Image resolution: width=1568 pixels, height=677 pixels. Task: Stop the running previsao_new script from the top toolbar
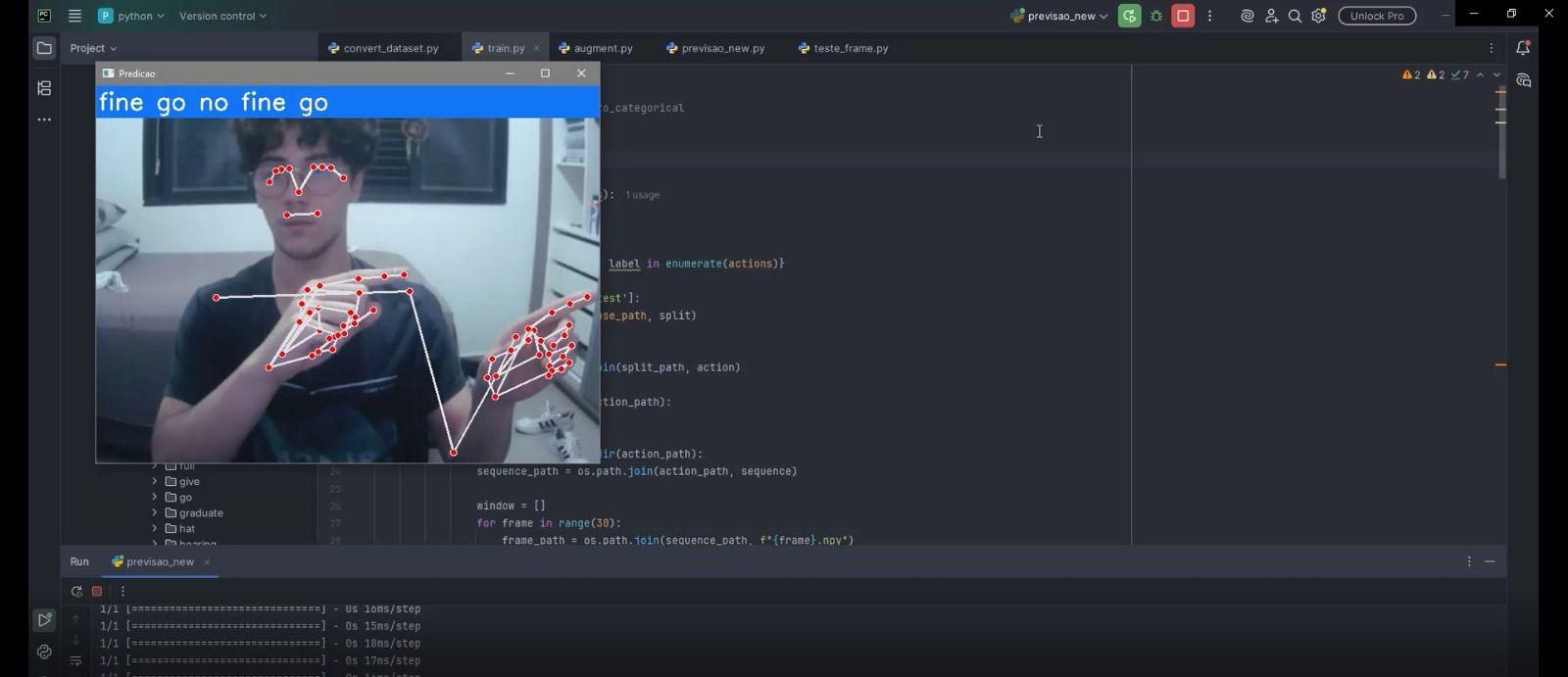[x=1183, y=17]
